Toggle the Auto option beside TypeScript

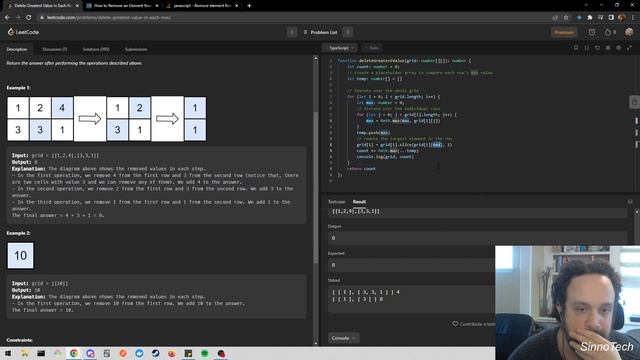(373, 48)
